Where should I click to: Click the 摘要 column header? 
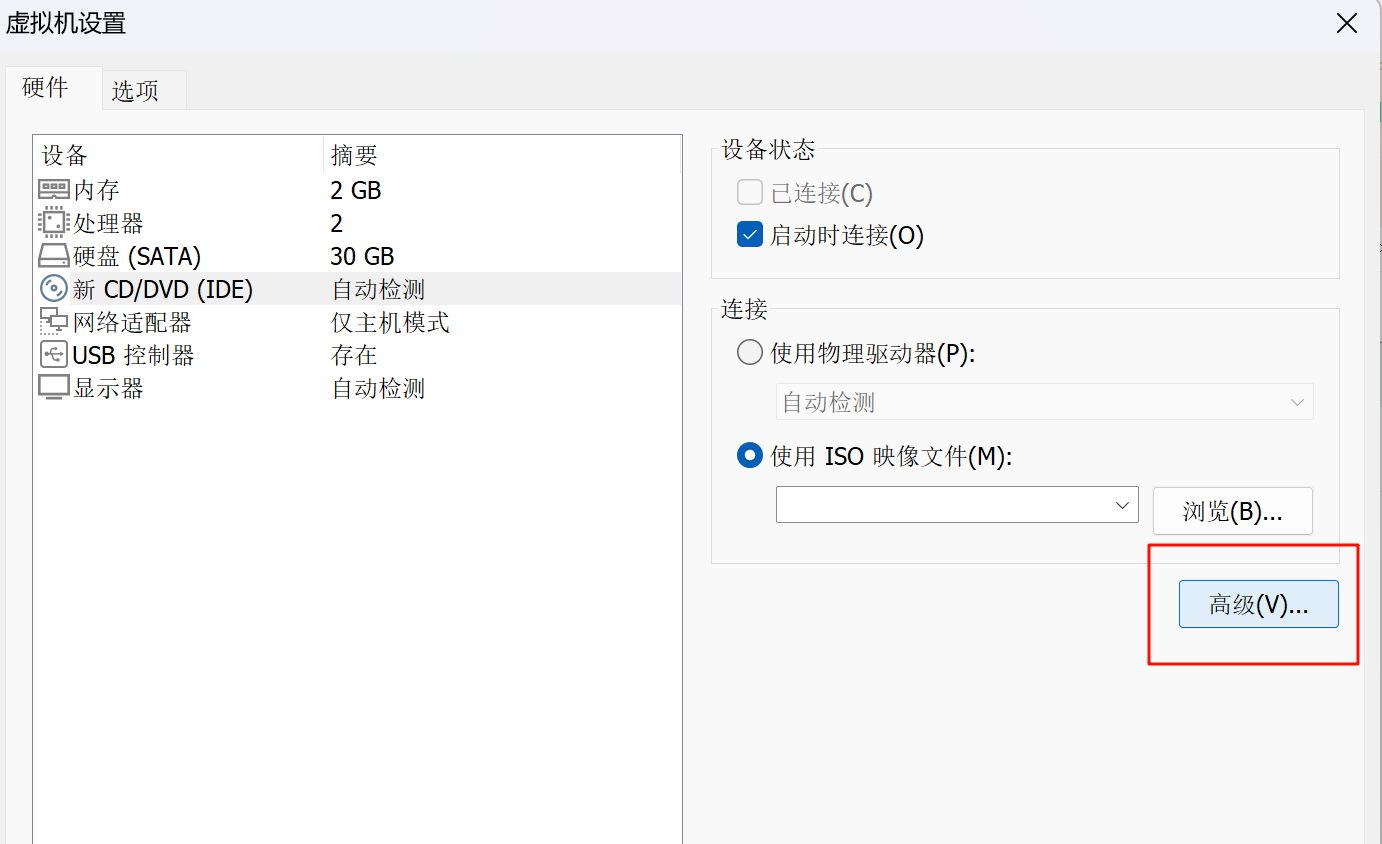click(x=354, y=156)
